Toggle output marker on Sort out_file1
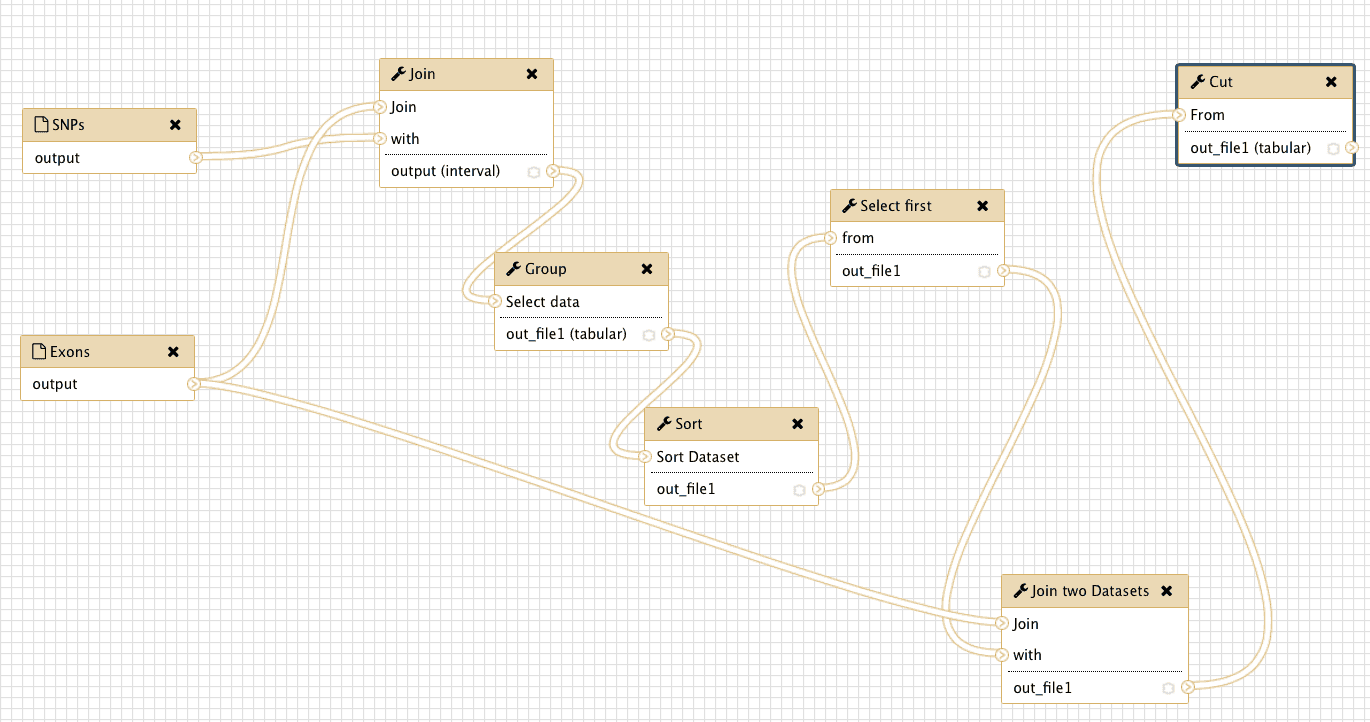1370x722 pixels. click(x=798, y=490)
